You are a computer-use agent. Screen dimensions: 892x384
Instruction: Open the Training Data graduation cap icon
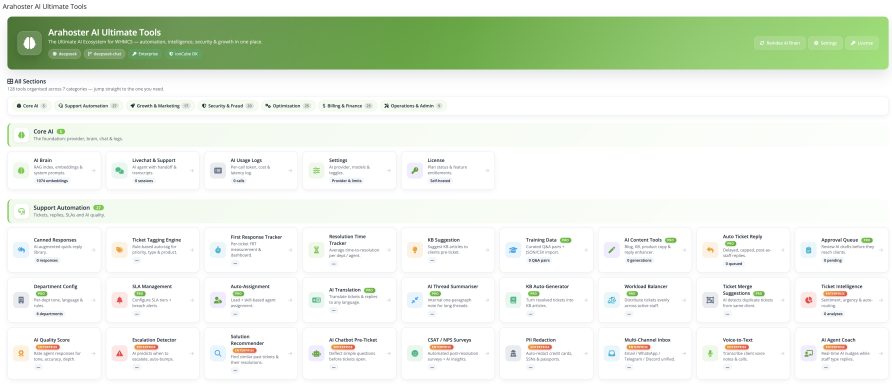[514, 250]
